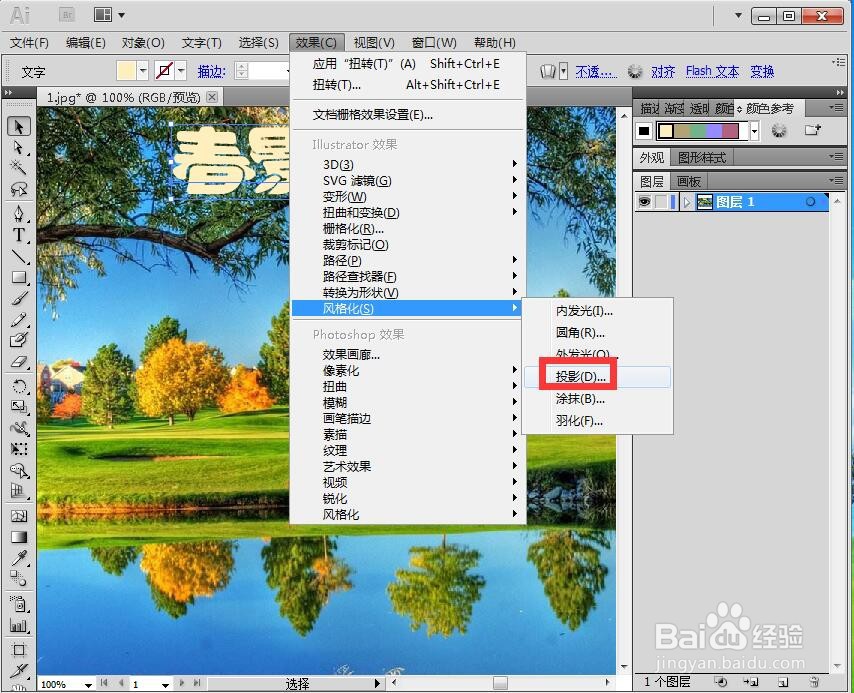Image resolution: width=854 pixels, height=693 pixels.
Task: Click the 图层 1 layer thumbnail
Action: (x=706, y=201)
